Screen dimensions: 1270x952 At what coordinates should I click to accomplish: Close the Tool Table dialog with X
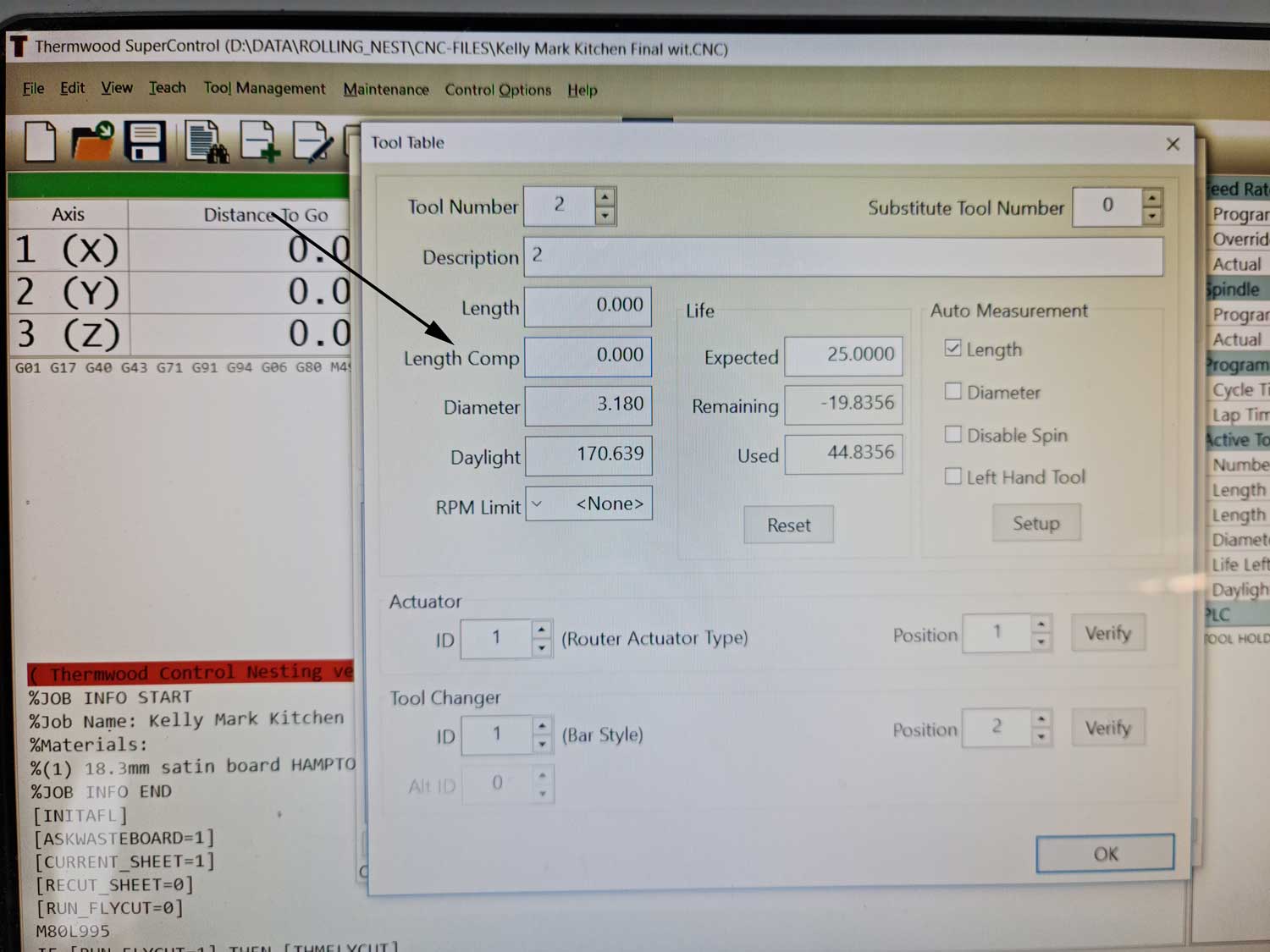(1173, 144)
